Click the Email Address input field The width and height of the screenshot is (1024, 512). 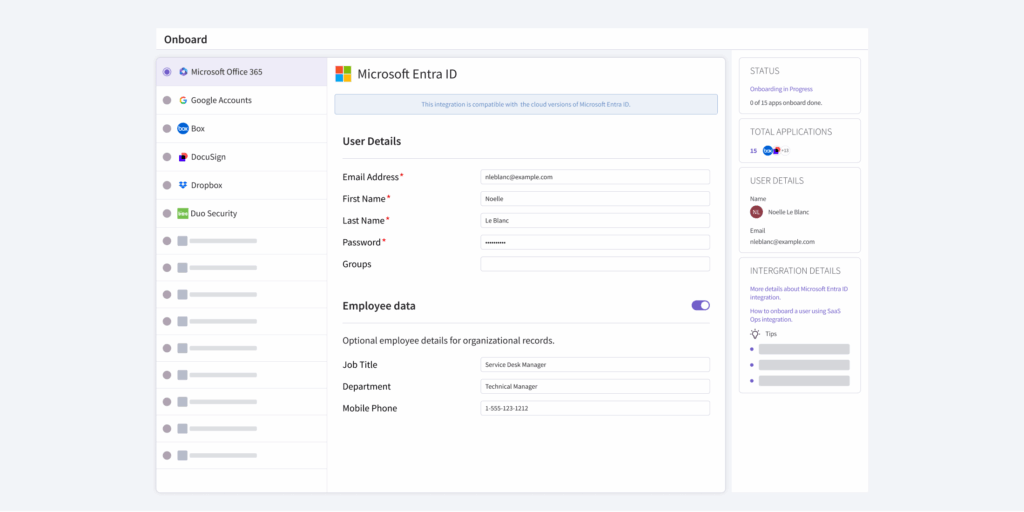click(595, 177)
